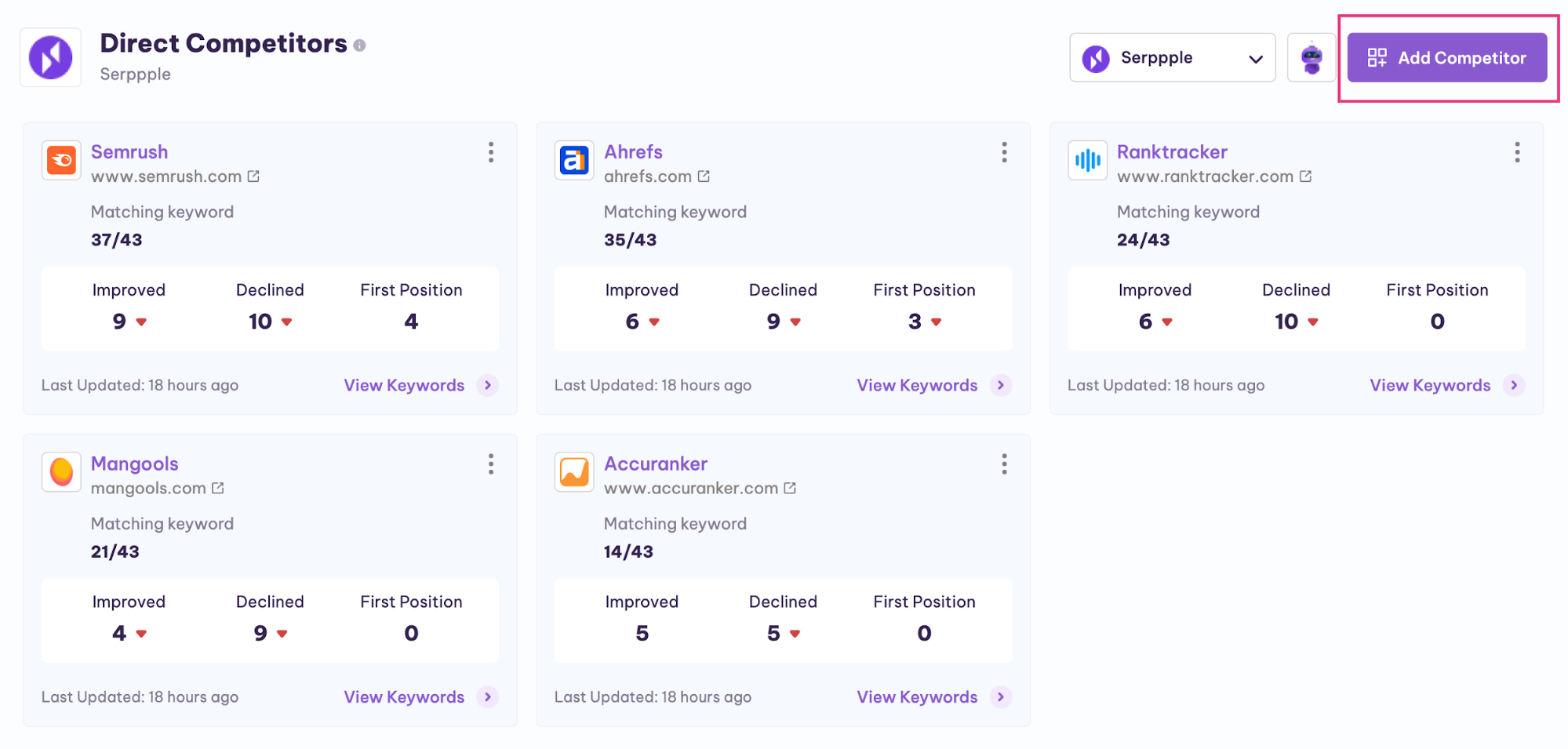Click the Serppple logo in the header
Viewport: 1568px width, 749px height.
(51, 57)
